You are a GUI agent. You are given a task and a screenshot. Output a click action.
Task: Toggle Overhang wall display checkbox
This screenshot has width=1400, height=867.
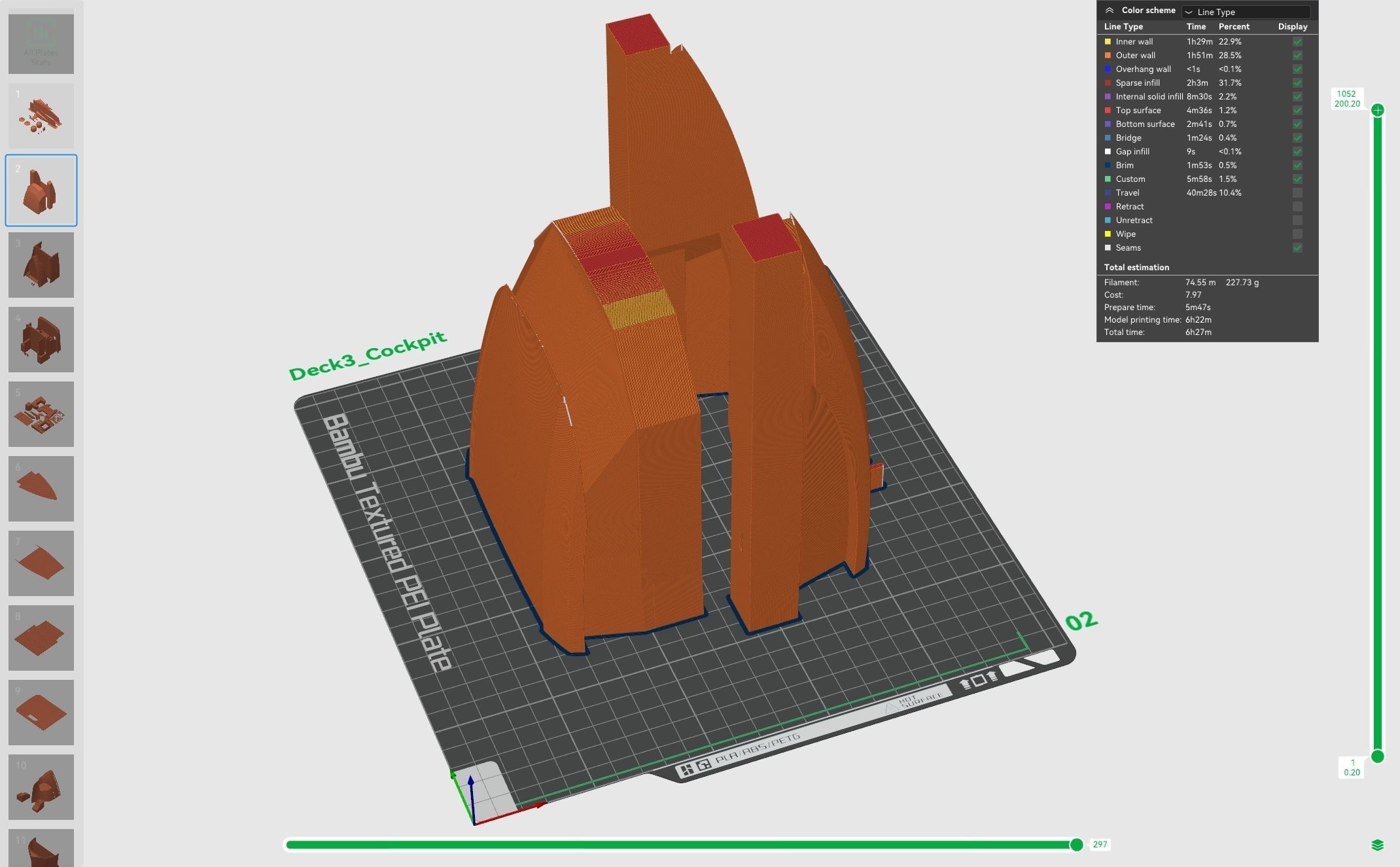pyautogui.click(x=1297, y=69)
